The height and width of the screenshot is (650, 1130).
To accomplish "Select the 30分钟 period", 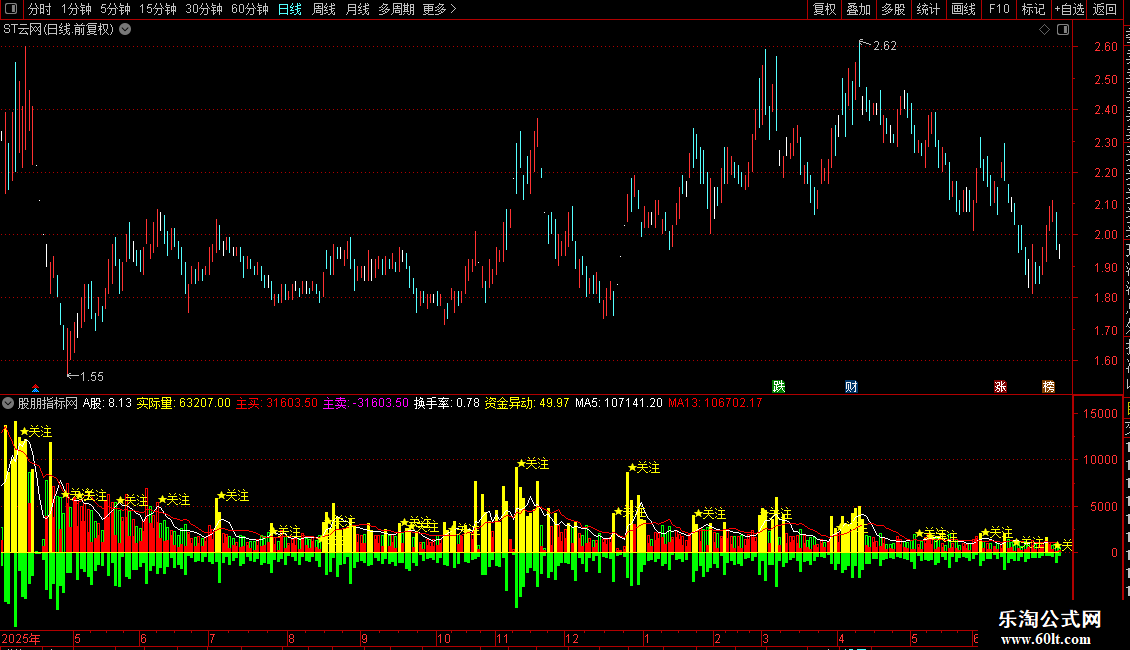I will (x=204, y=9).
